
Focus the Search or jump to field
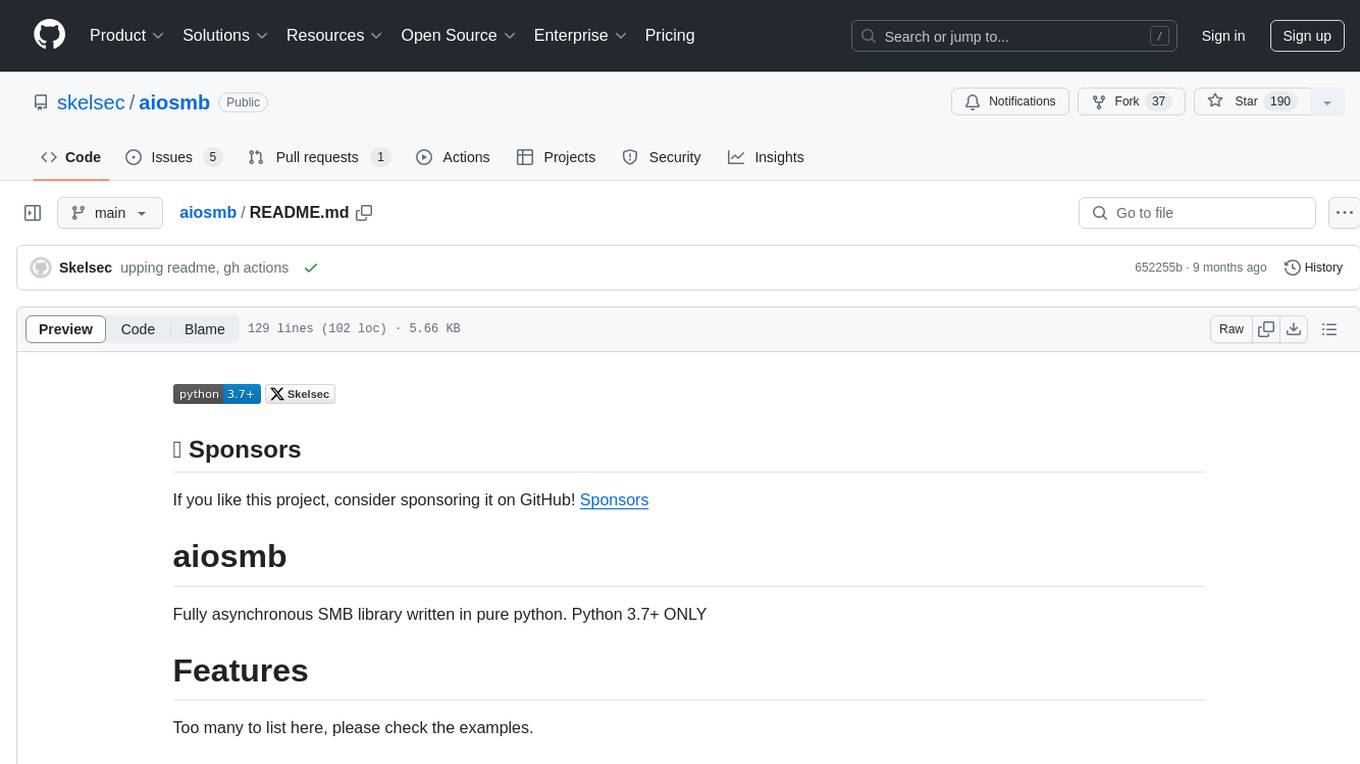click(1014, 36)
